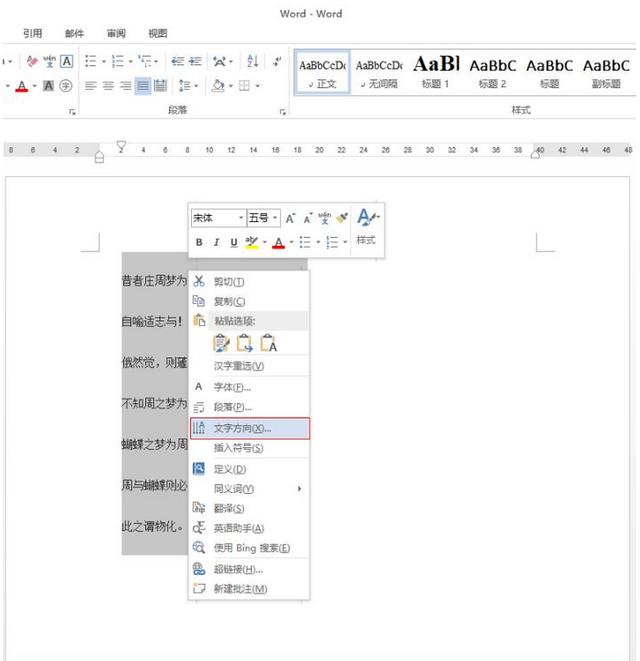640x661 pixels.
Task: Toggle align right in ribbon
Action: 126,86
